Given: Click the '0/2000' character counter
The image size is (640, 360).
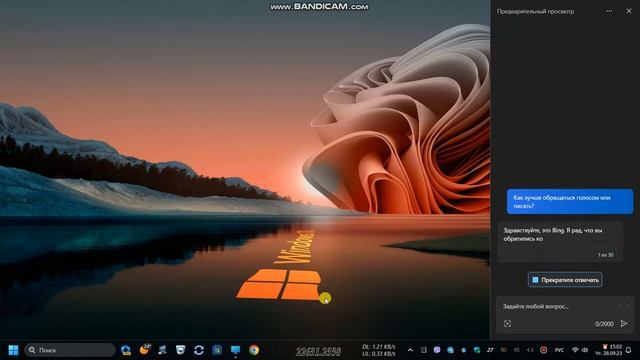Looking at the screenshot, I should (x=604, y=324).
